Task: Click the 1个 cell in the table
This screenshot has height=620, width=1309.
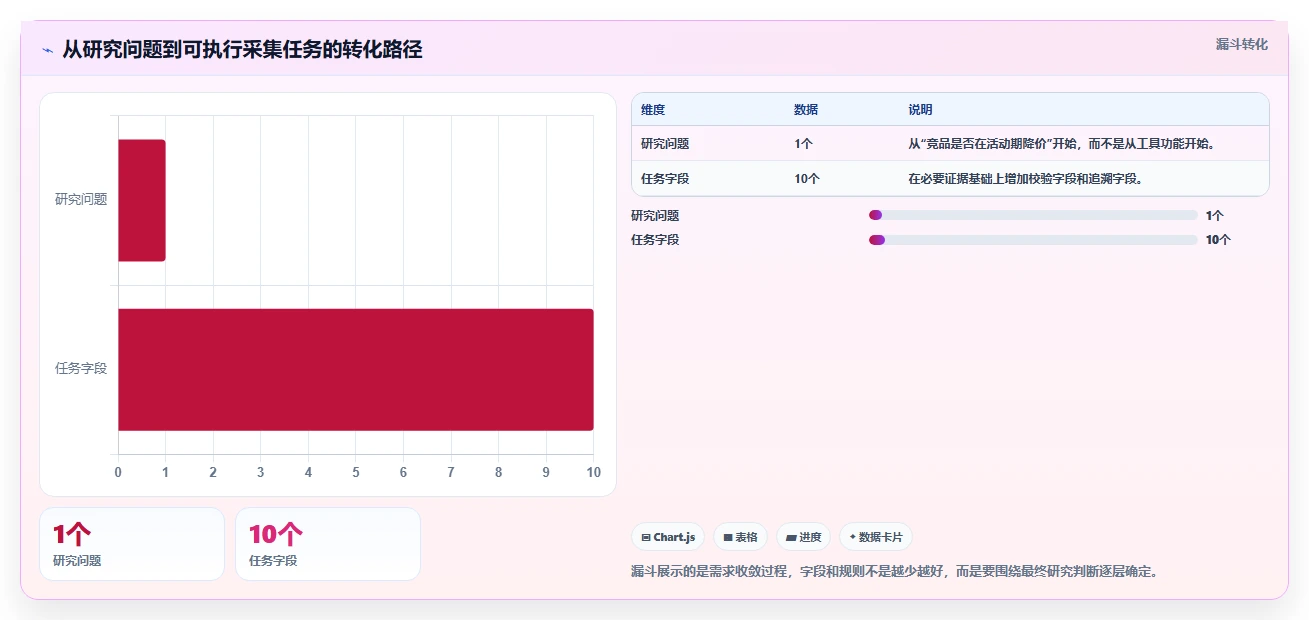Action: coord(804,144)
